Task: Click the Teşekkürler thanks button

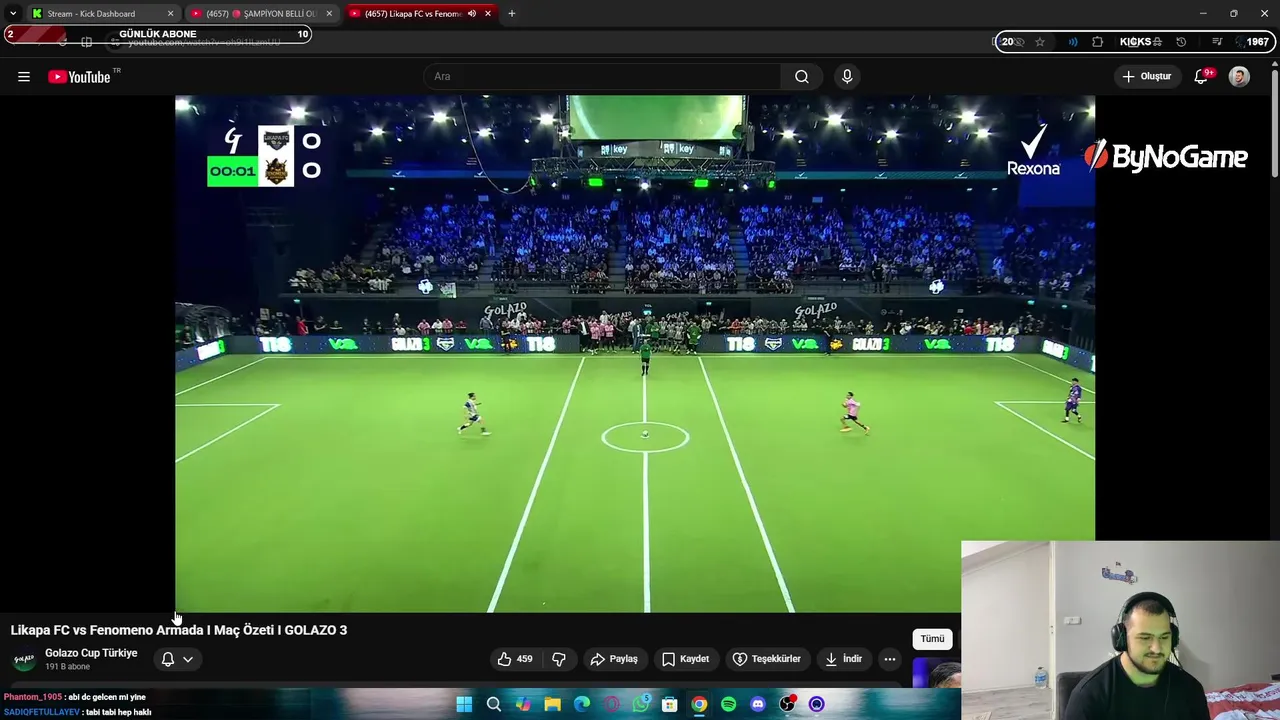Action: point(767,659)
